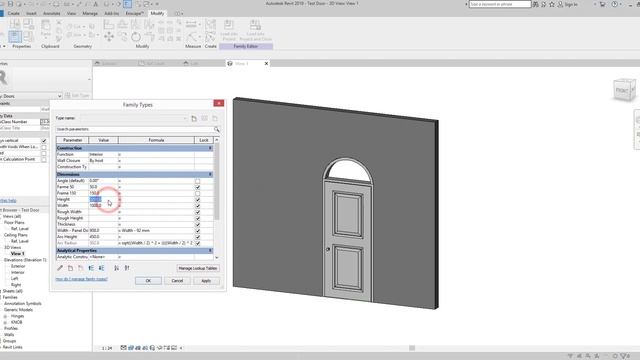Click the favorites star icon in title bar
Viewport: 640px width, 360px height.
pyautogui.click(x=552, y=4)
